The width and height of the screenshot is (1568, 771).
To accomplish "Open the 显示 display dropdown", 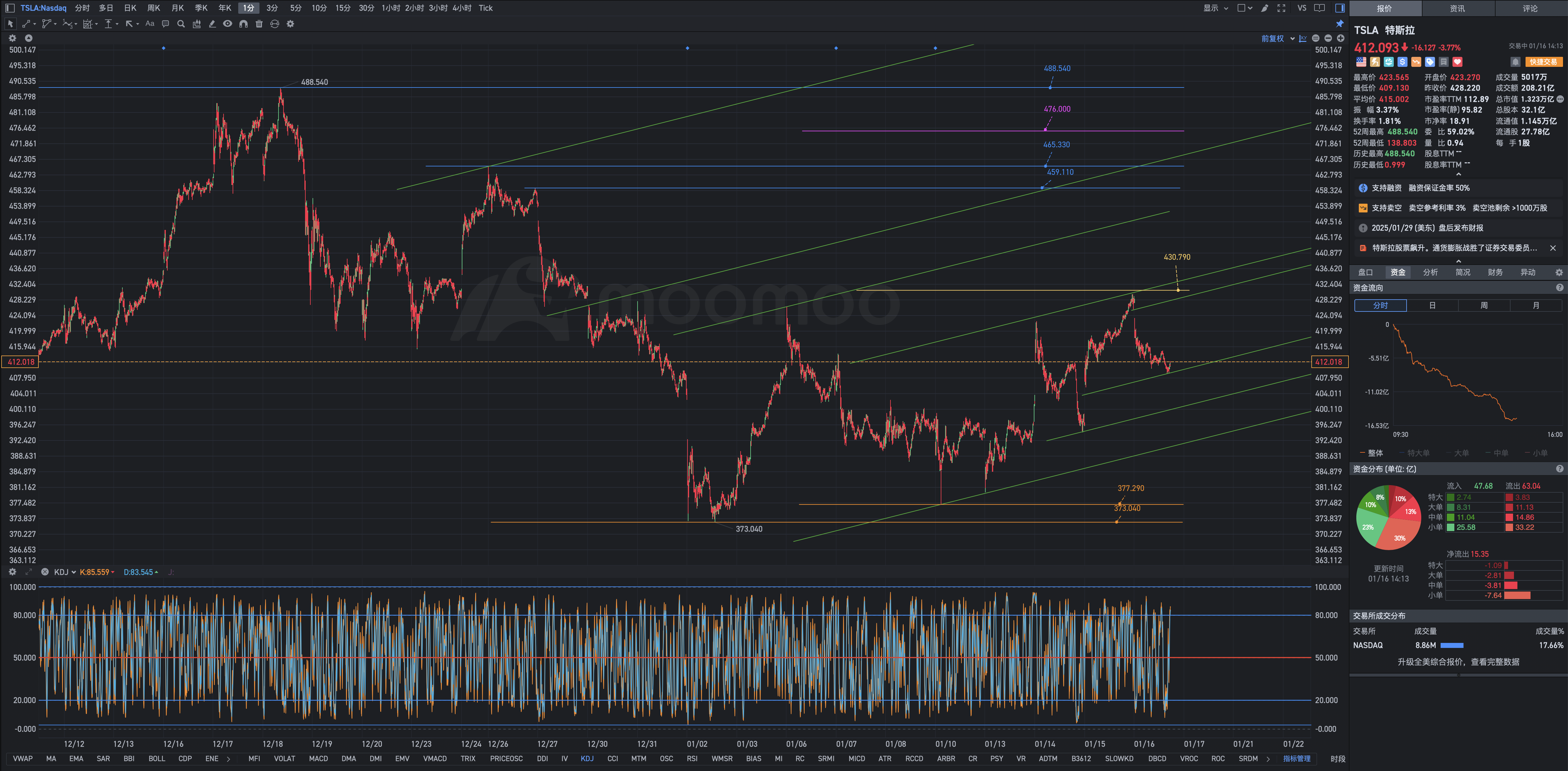I will click(x=1215, y=8).
